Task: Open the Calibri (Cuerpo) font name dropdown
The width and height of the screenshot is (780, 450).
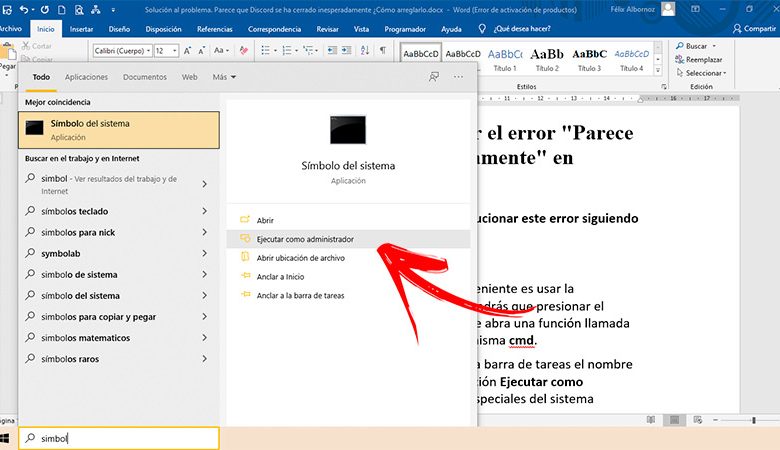Action: pyautogui.click(x=148, y=51)
